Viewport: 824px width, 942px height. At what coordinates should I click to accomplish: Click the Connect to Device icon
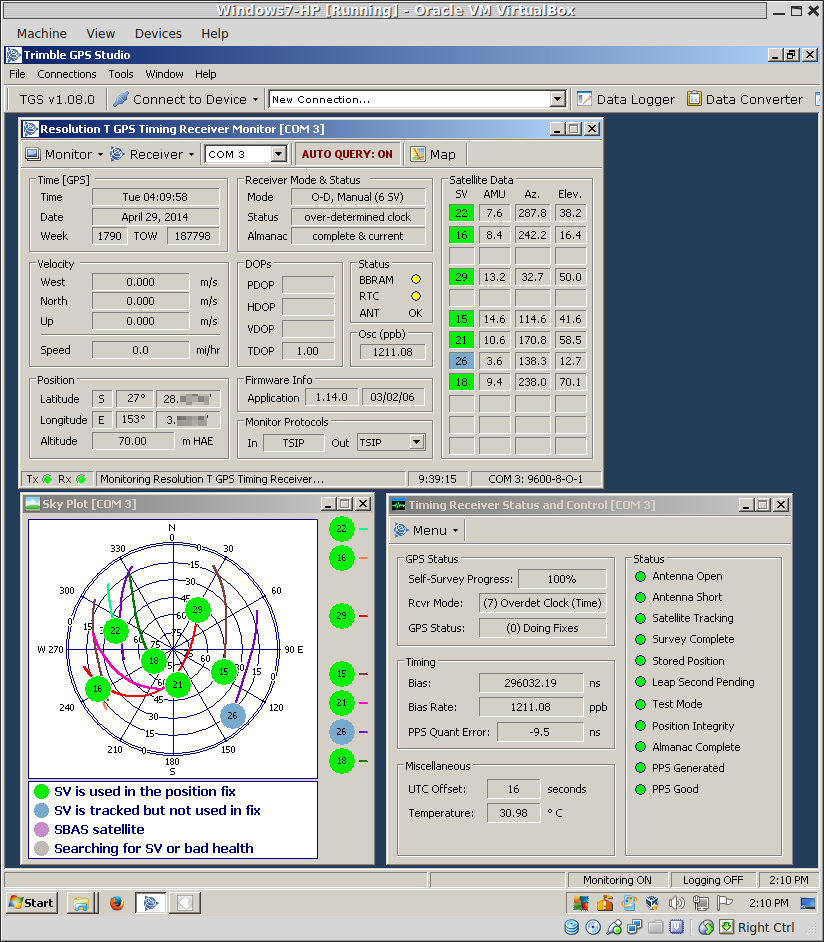tap(120, 99)
